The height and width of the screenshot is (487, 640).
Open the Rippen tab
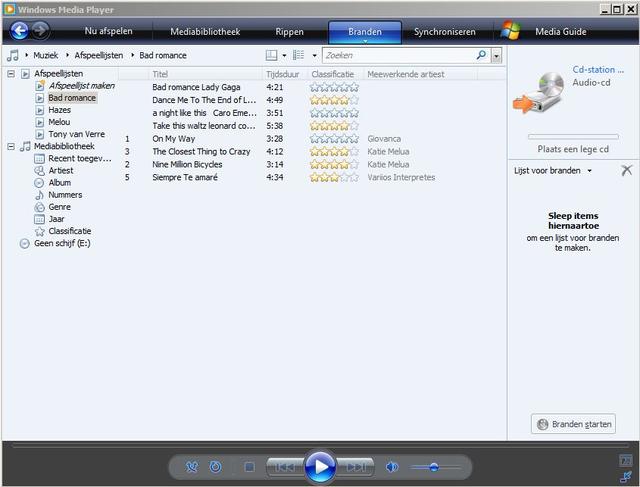(289, 32)
